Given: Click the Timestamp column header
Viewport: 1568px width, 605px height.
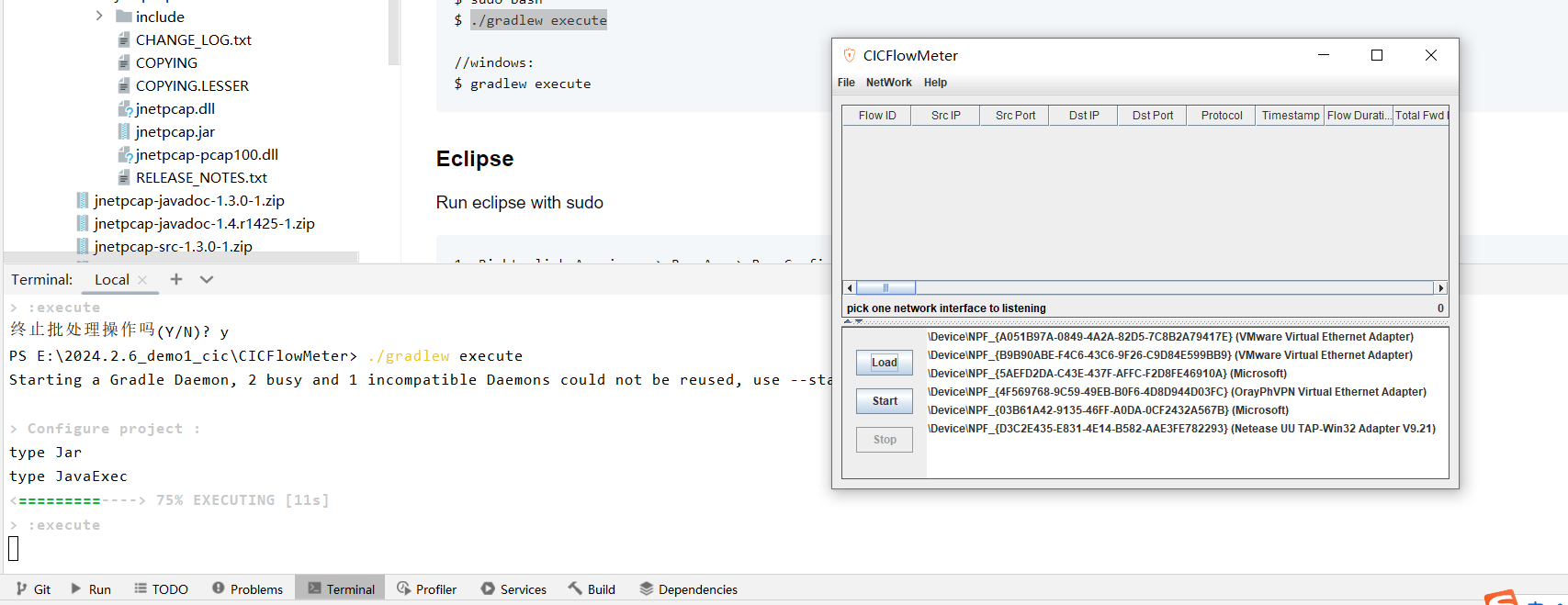Looking at the screenshot, I should pyautogui.click(x=1291, y=116).
